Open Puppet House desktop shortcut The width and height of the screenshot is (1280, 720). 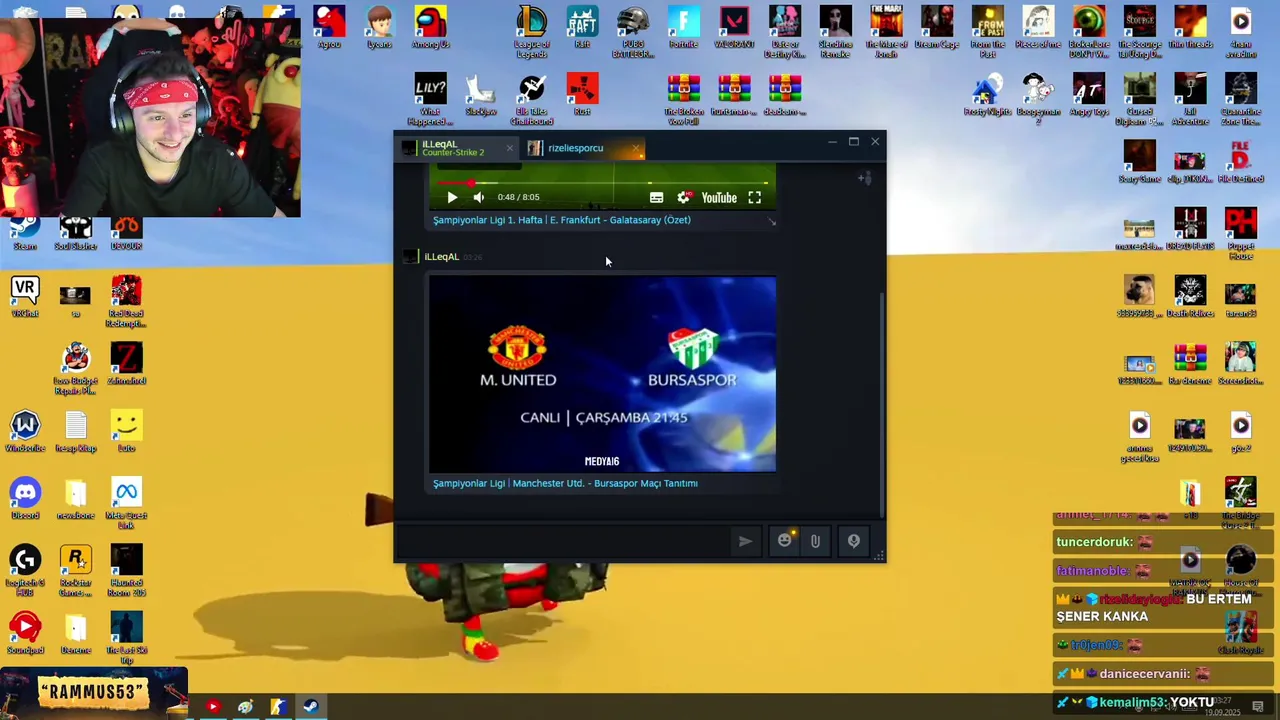coord(1241,234)
